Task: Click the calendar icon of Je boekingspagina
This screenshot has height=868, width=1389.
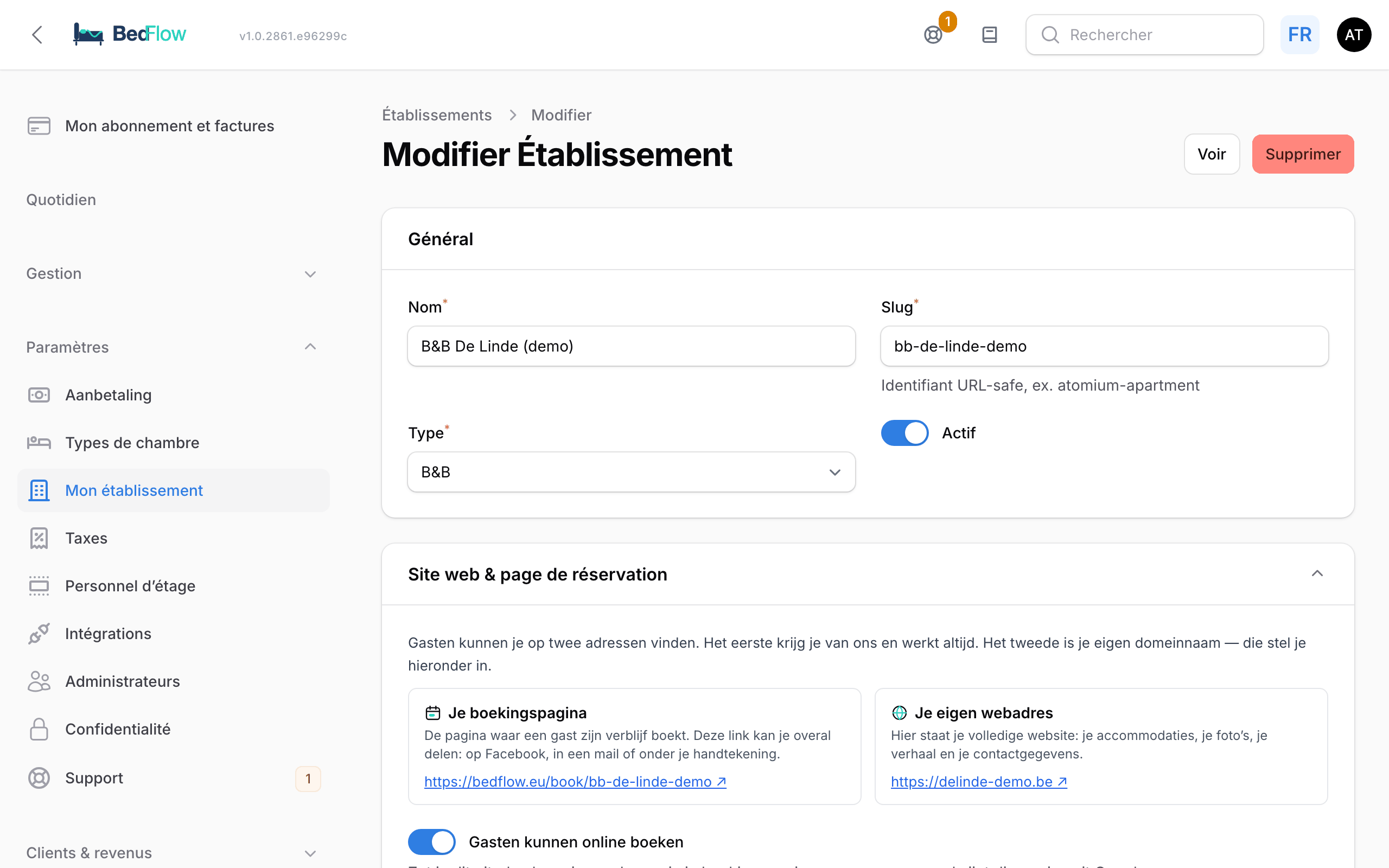Action: [x=433, y=713]
